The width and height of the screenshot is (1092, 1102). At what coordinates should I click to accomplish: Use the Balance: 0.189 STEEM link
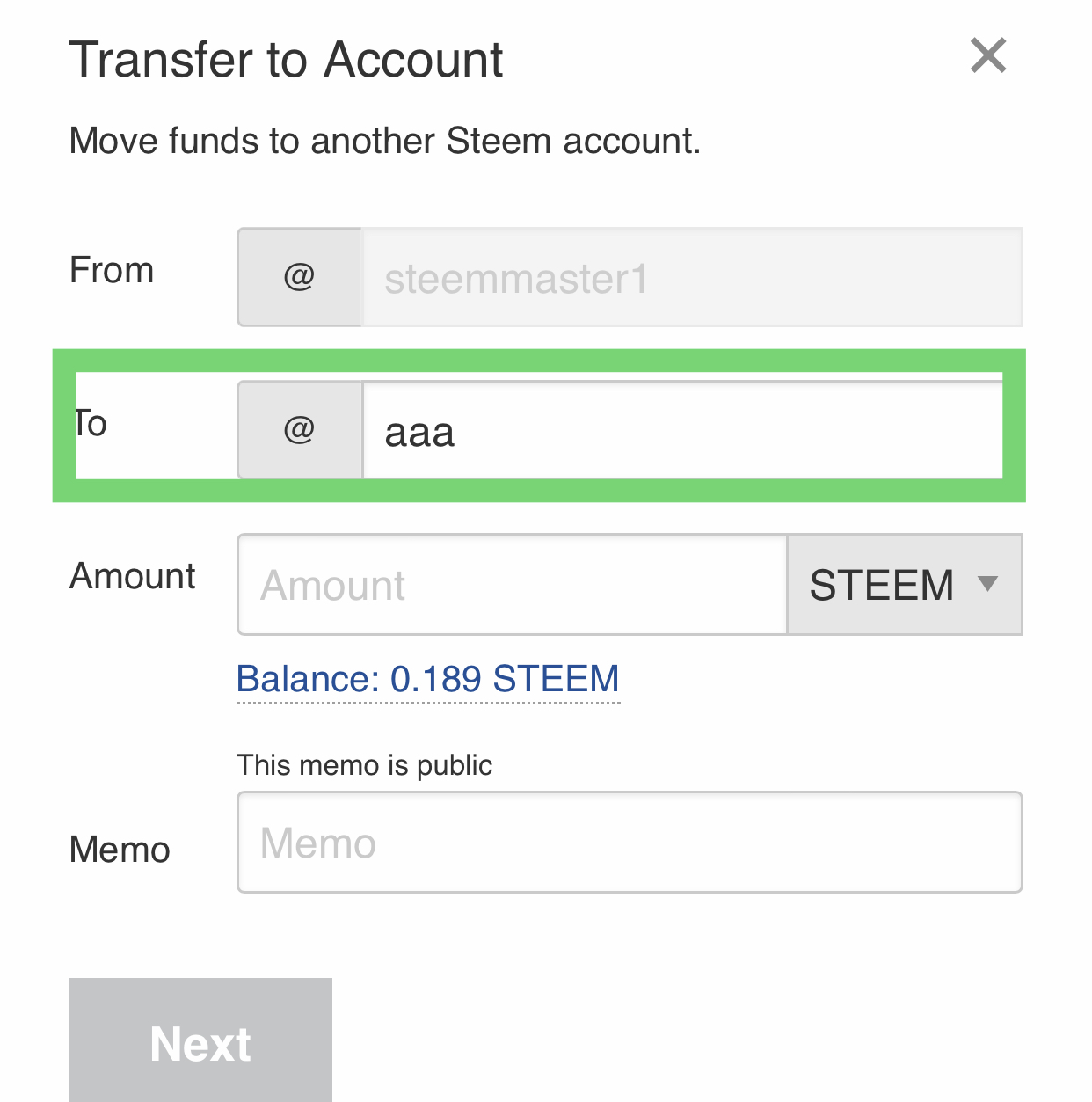click(x=428, y=679)
